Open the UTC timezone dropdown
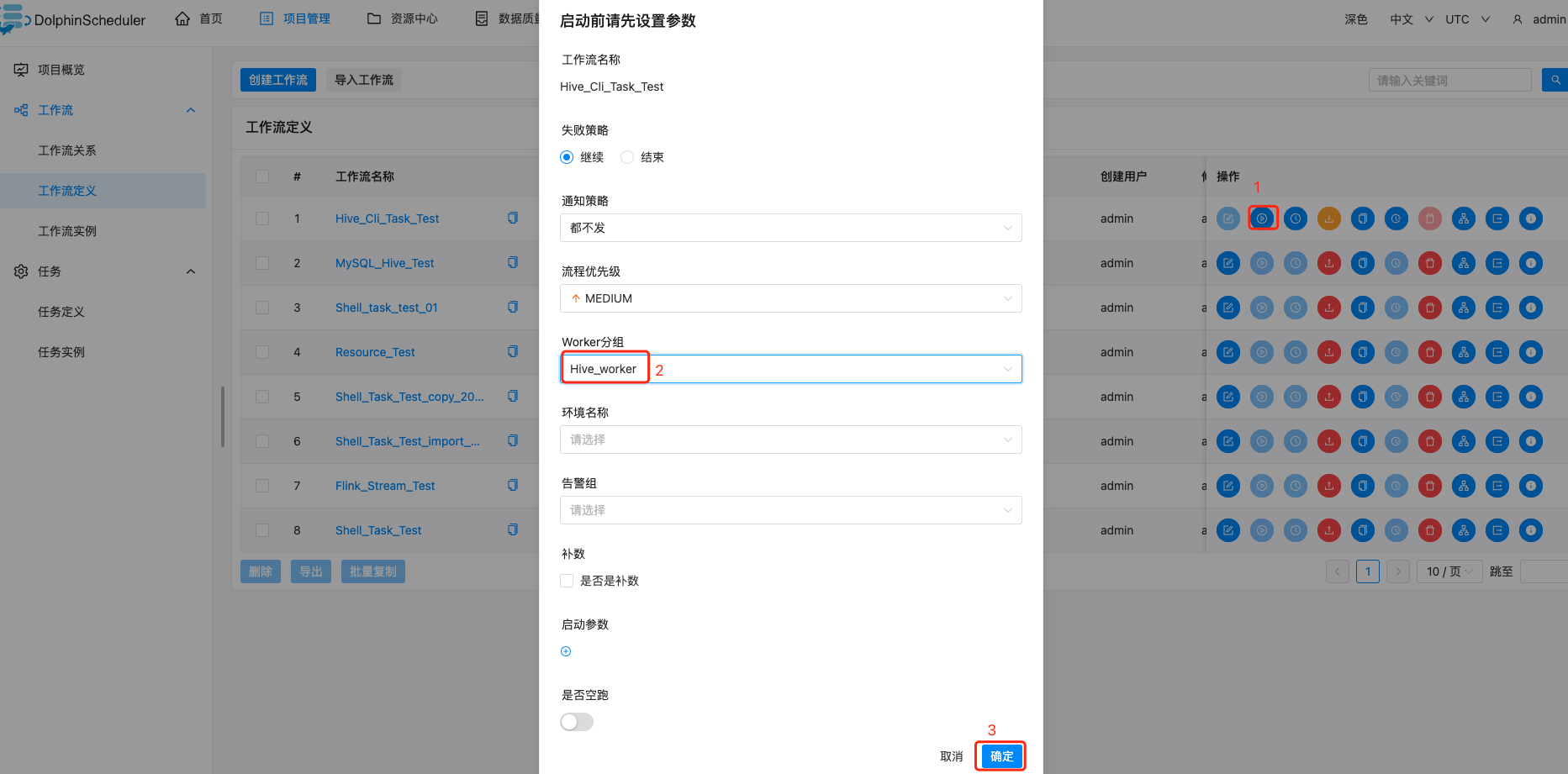 (1467, 19)
